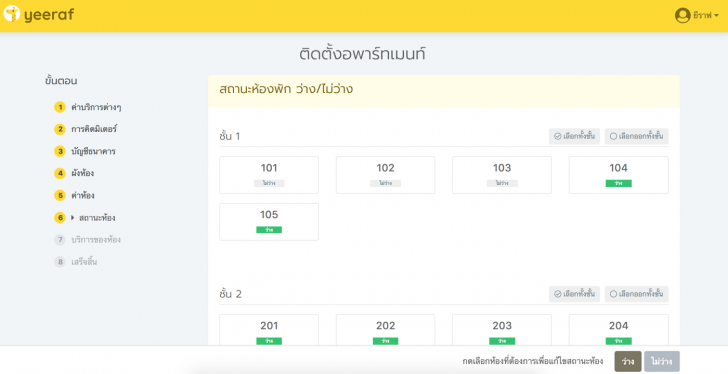Select step 6 สถานะห้อง
The image size is (728, 374).
click(x=97, y=218)
